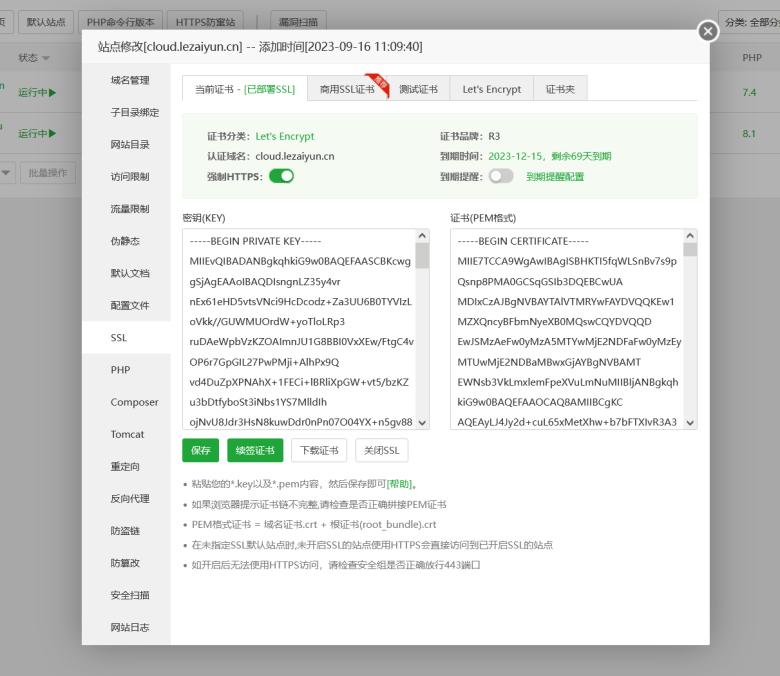Click the BEGIN CERTIFICATE line
The width and height of the screenshot is (780, 676).
[x=523, y=241]
